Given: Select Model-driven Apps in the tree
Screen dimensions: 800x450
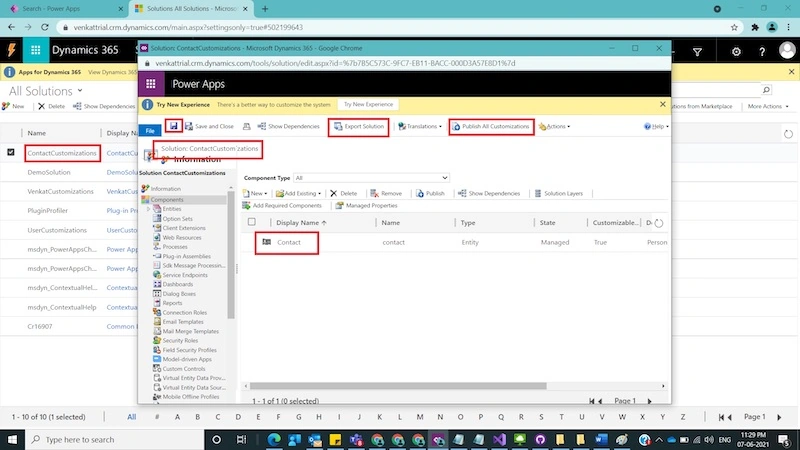Looking at the screenshot, I should [182, 359].
